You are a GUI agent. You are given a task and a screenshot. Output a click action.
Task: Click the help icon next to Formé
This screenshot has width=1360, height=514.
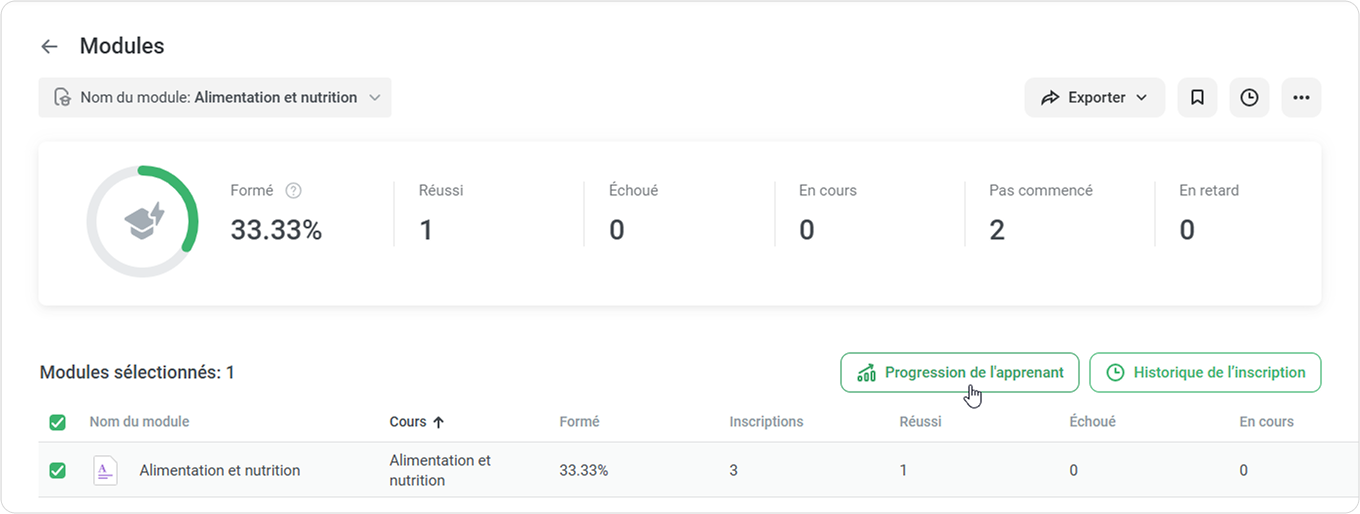tap(293, 190)
